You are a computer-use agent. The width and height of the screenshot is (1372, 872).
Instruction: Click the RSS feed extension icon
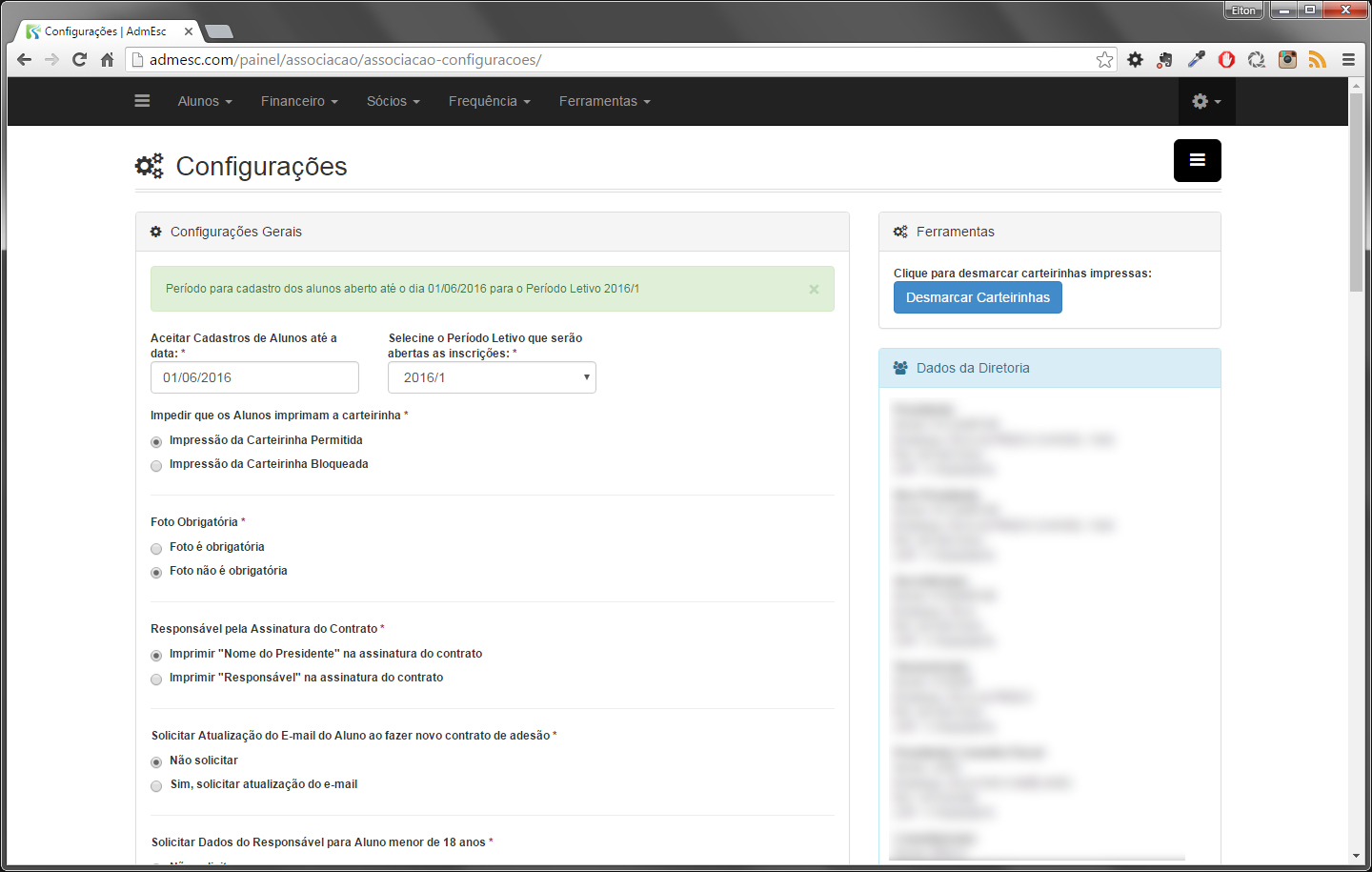(1317, 60)
